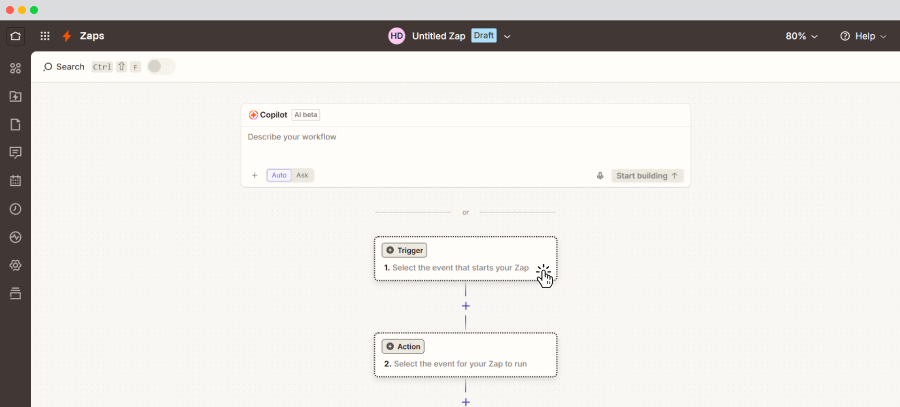Viewport: 900px width, 407px height.
Task: Click the Home icon in sidebar
Action: 15,36
